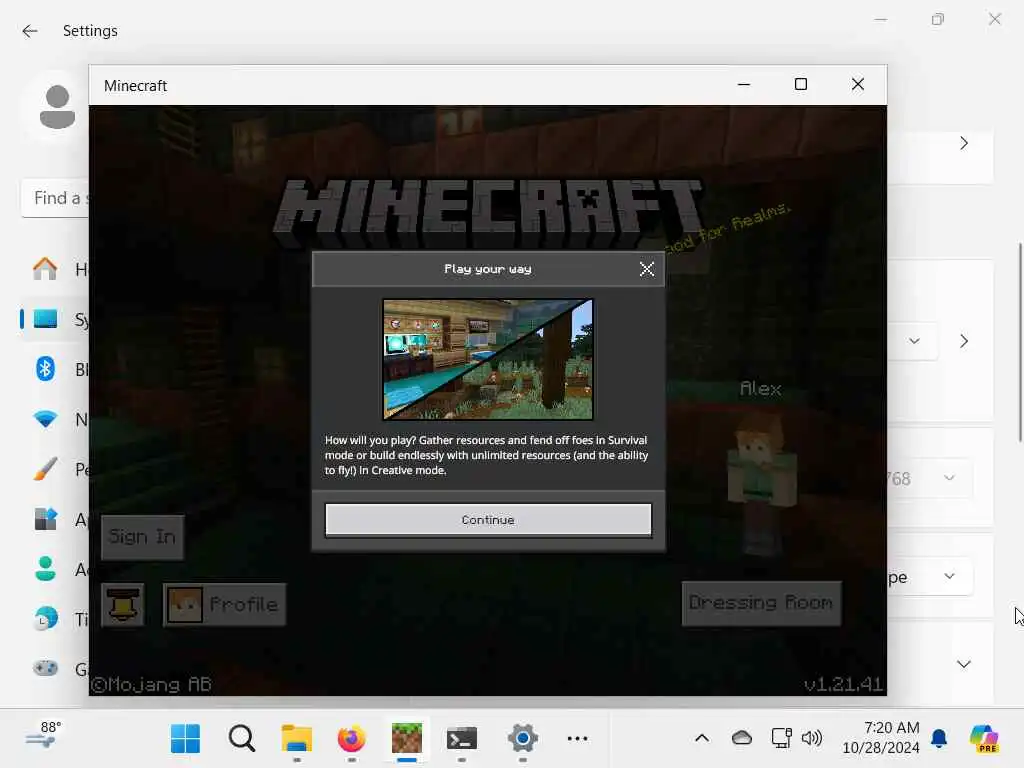
Task: Open the second right chevron in Settings panel
Action: point(964,341)
